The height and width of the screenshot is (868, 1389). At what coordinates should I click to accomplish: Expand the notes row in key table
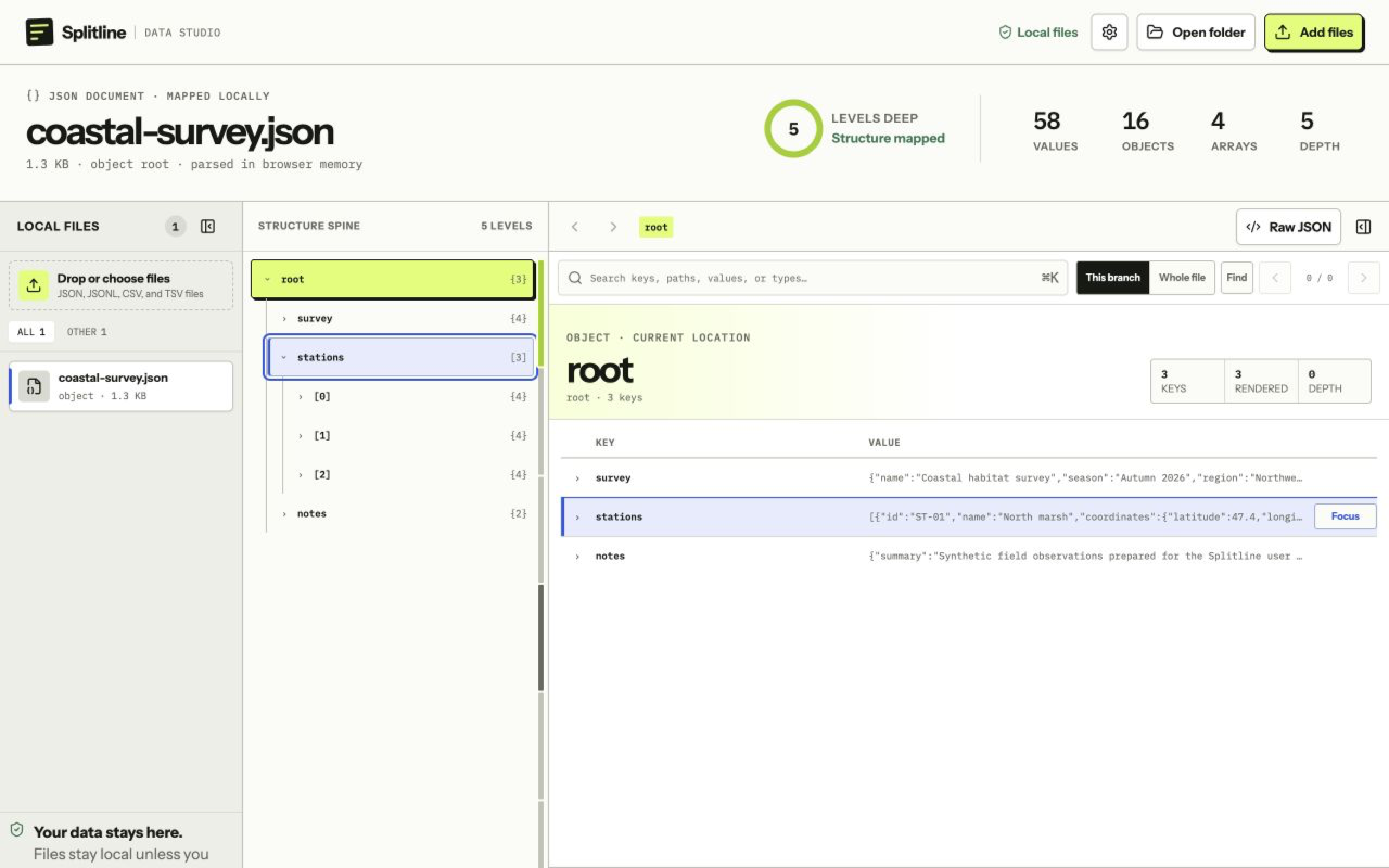click(577, 556)
